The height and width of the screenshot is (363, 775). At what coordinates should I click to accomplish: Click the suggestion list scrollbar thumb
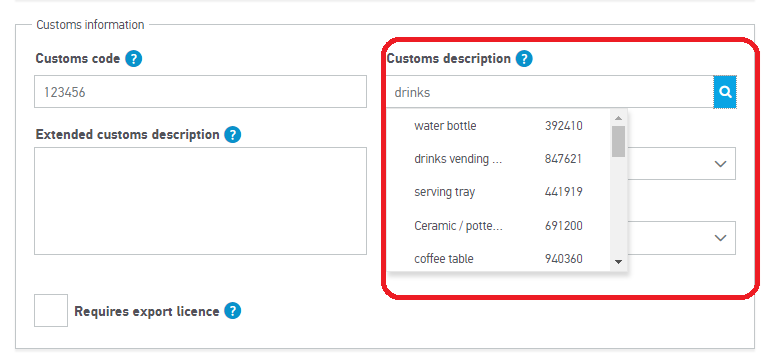click(618, 141)
